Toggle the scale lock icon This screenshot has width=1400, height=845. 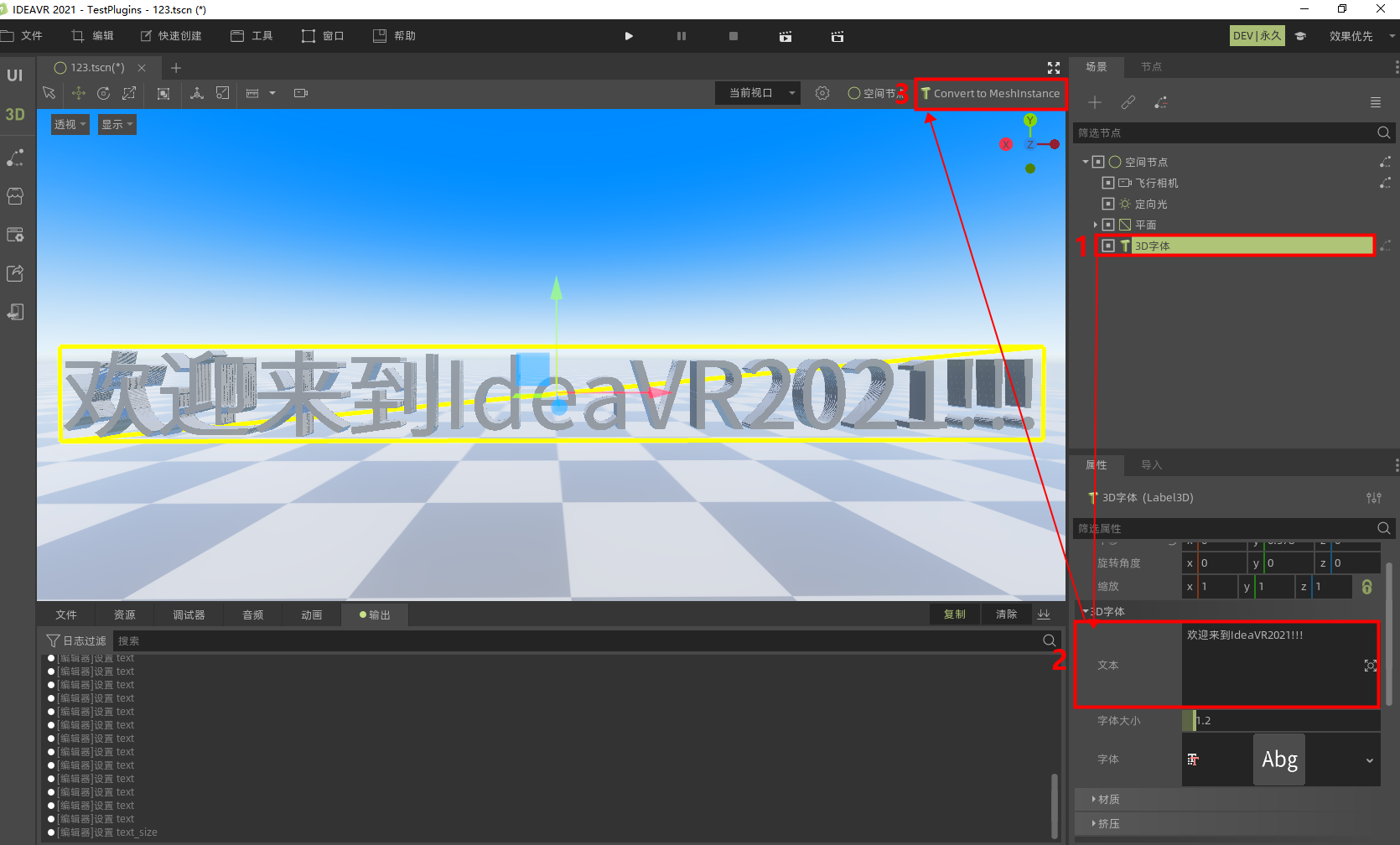(x=1367, y=587)
